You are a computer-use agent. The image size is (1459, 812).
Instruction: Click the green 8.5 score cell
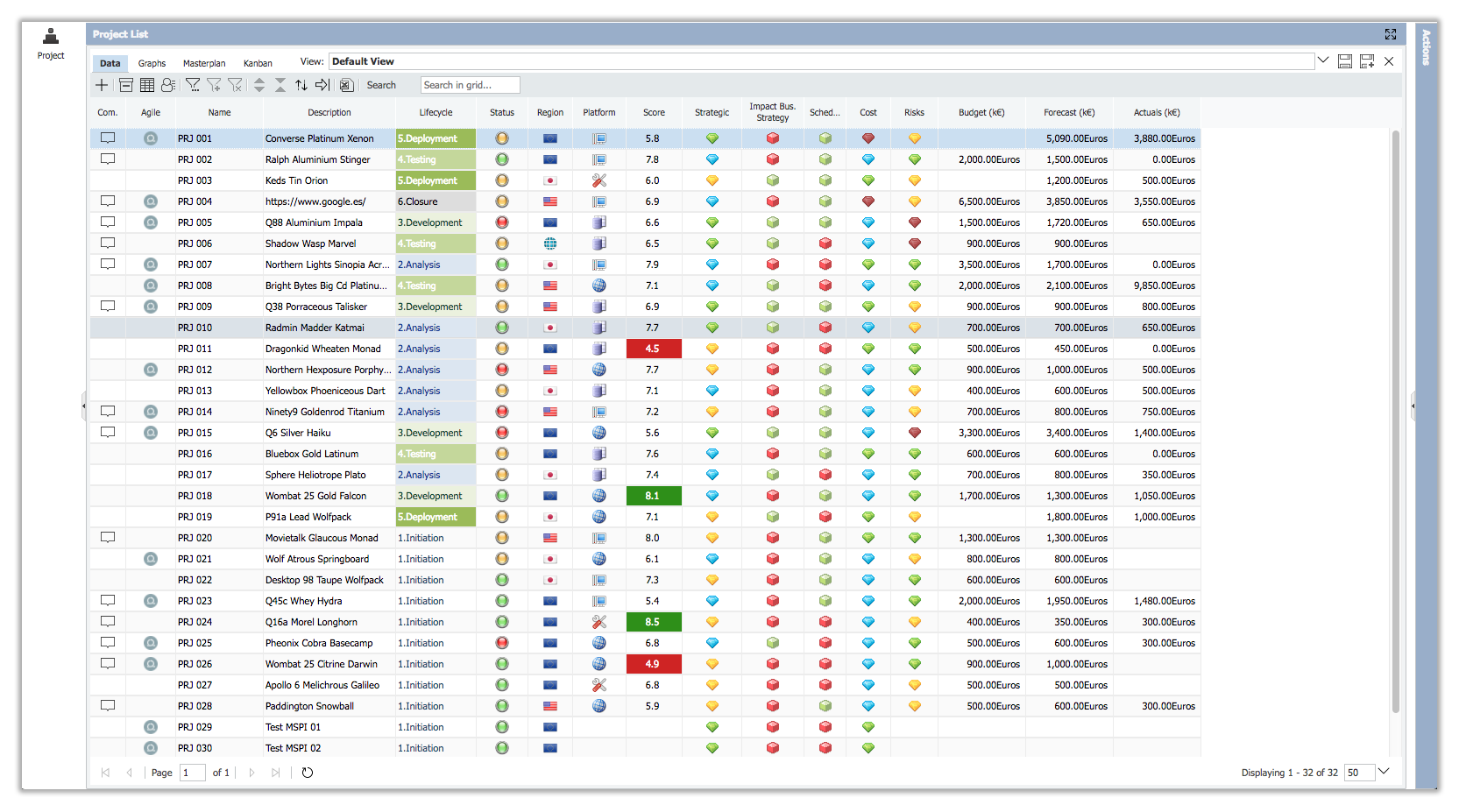654,622
